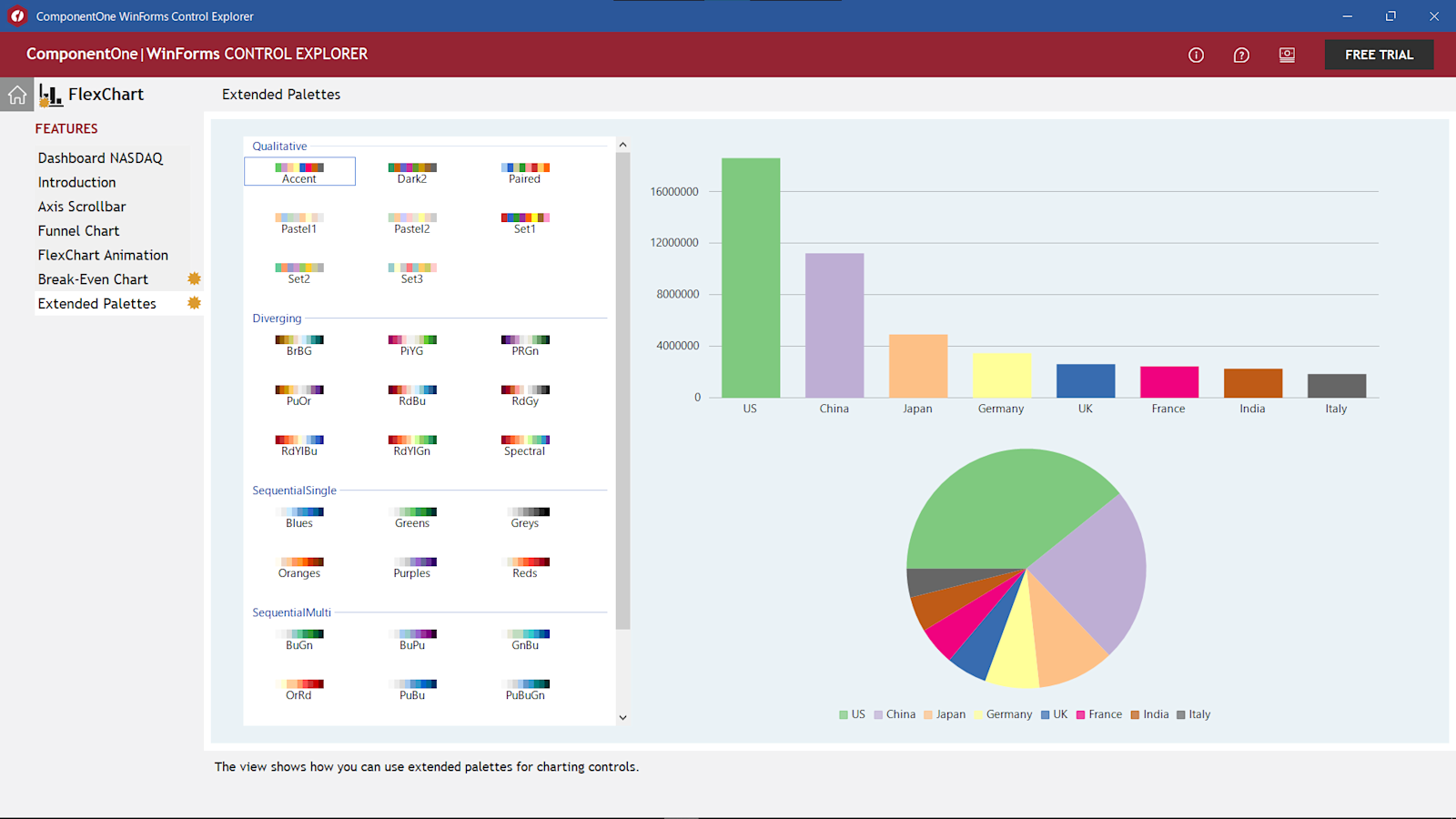Image resolution: width=1456 pixels, height=819 pixels.
Task: Click palette list scroll down arrow
Action: (622, 717)
